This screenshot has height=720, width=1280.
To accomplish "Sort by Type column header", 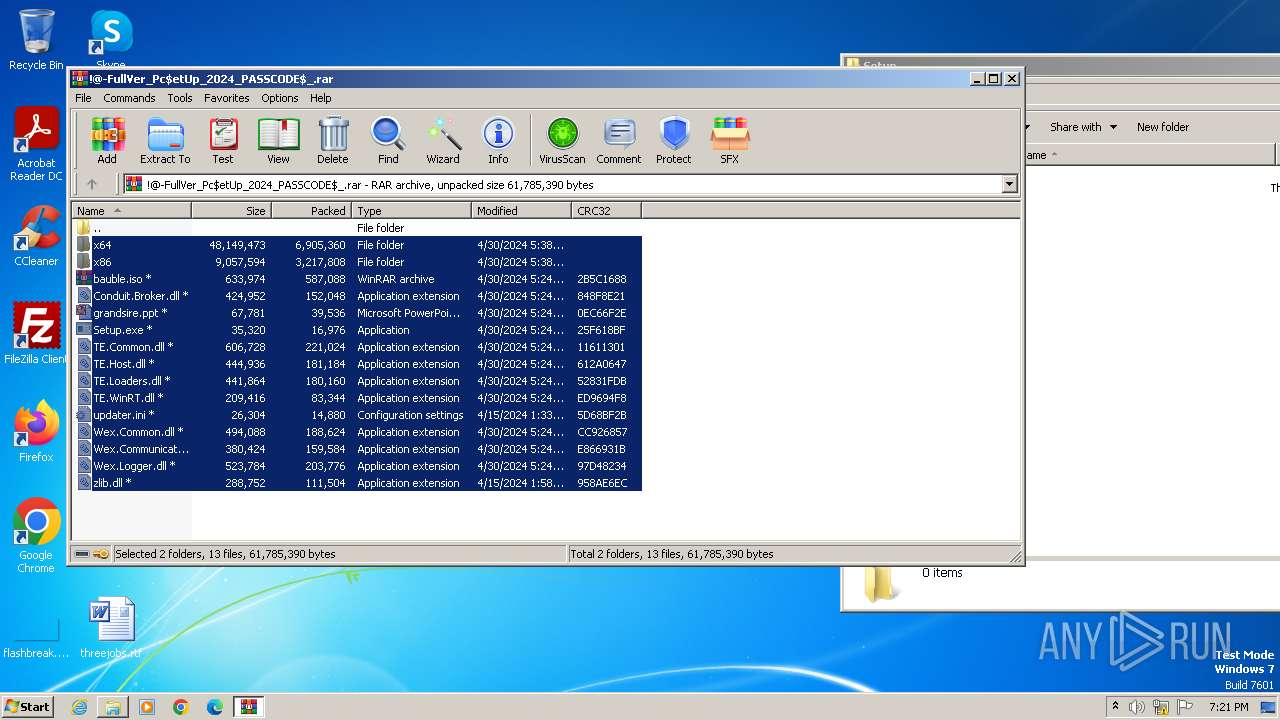I will [412, 210].
